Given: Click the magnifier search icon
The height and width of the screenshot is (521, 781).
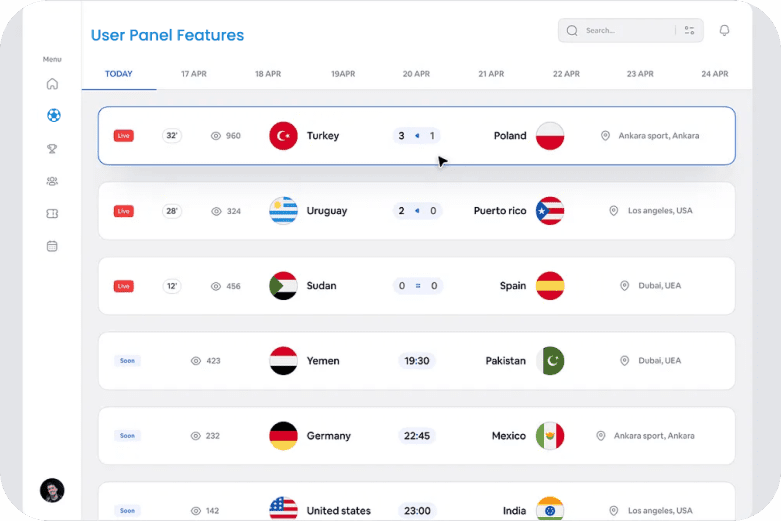Looking at the screenshot, I should pyautogui.click(x=572, y=30).
